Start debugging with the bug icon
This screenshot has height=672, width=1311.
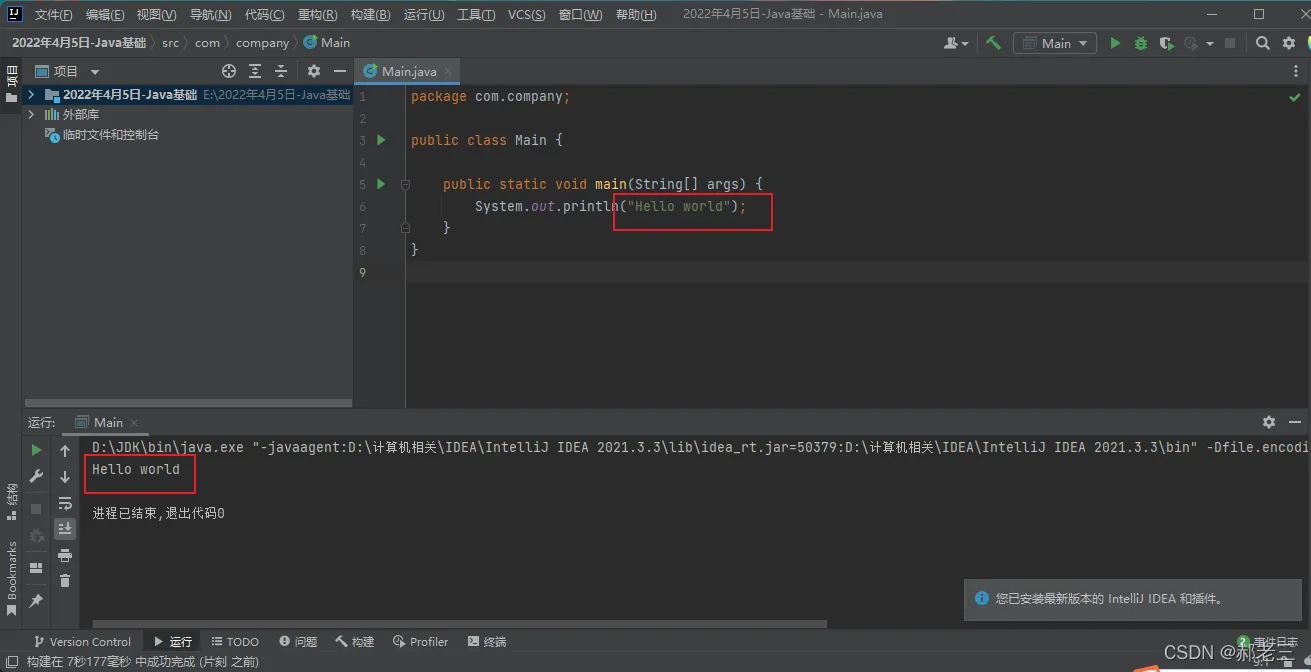tap(1141, 43)
